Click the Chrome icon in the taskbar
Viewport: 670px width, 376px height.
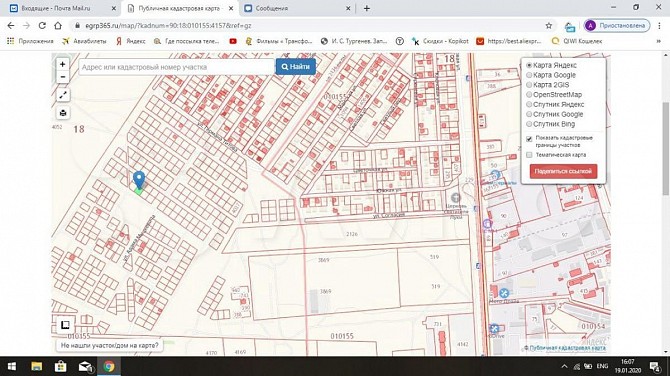click(x=109, y=366)
